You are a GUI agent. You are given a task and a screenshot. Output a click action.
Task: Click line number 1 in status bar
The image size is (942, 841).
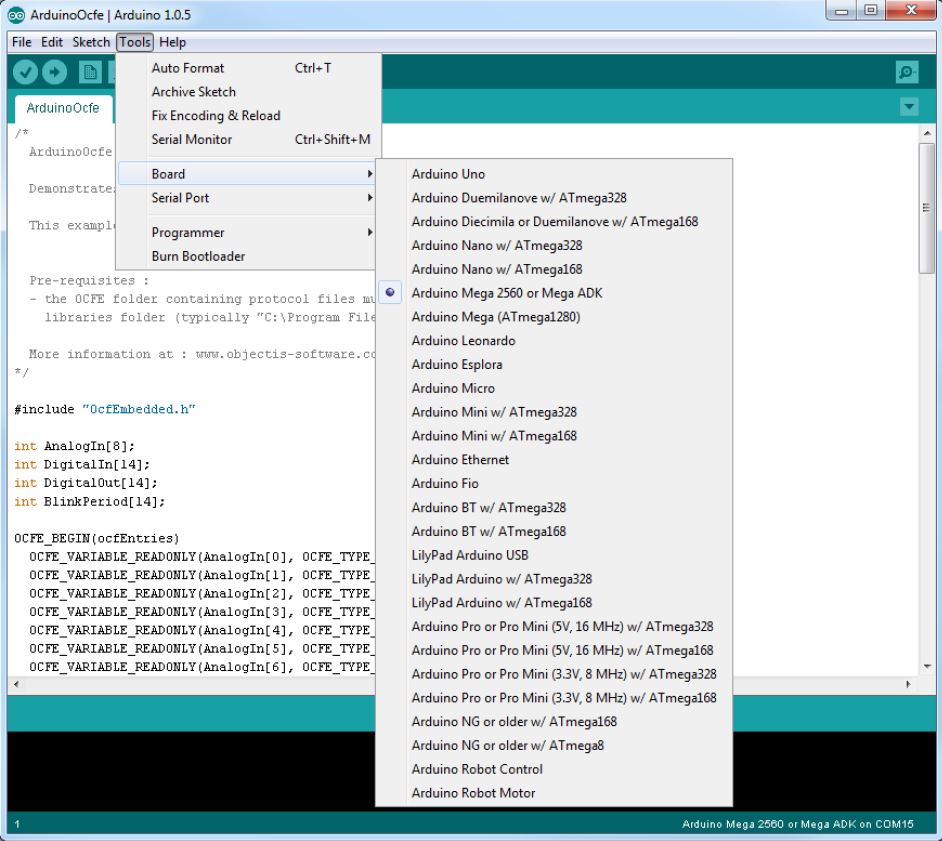click(x=17, y=824)
